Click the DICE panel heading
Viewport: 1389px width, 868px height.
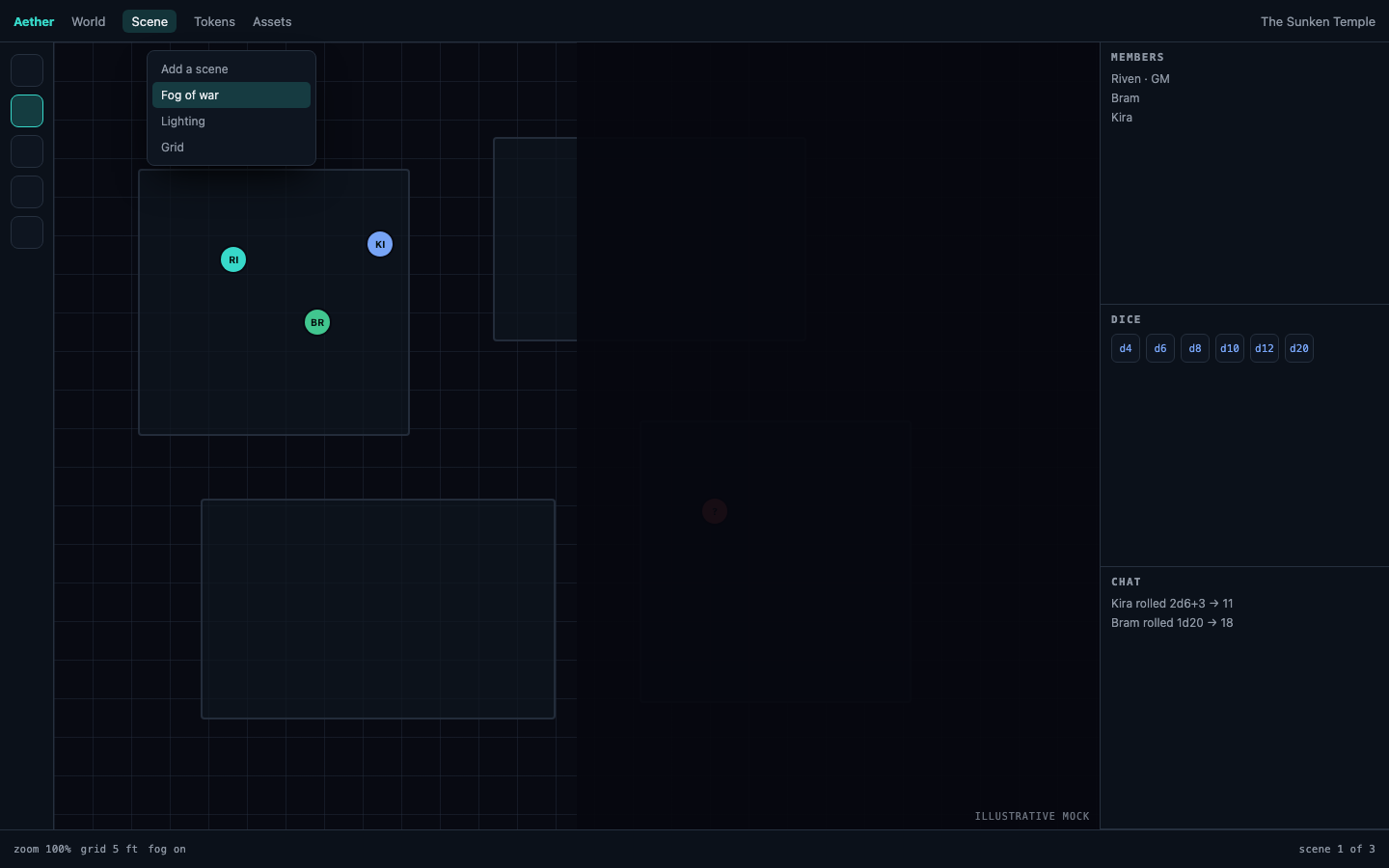(1126, 319)
